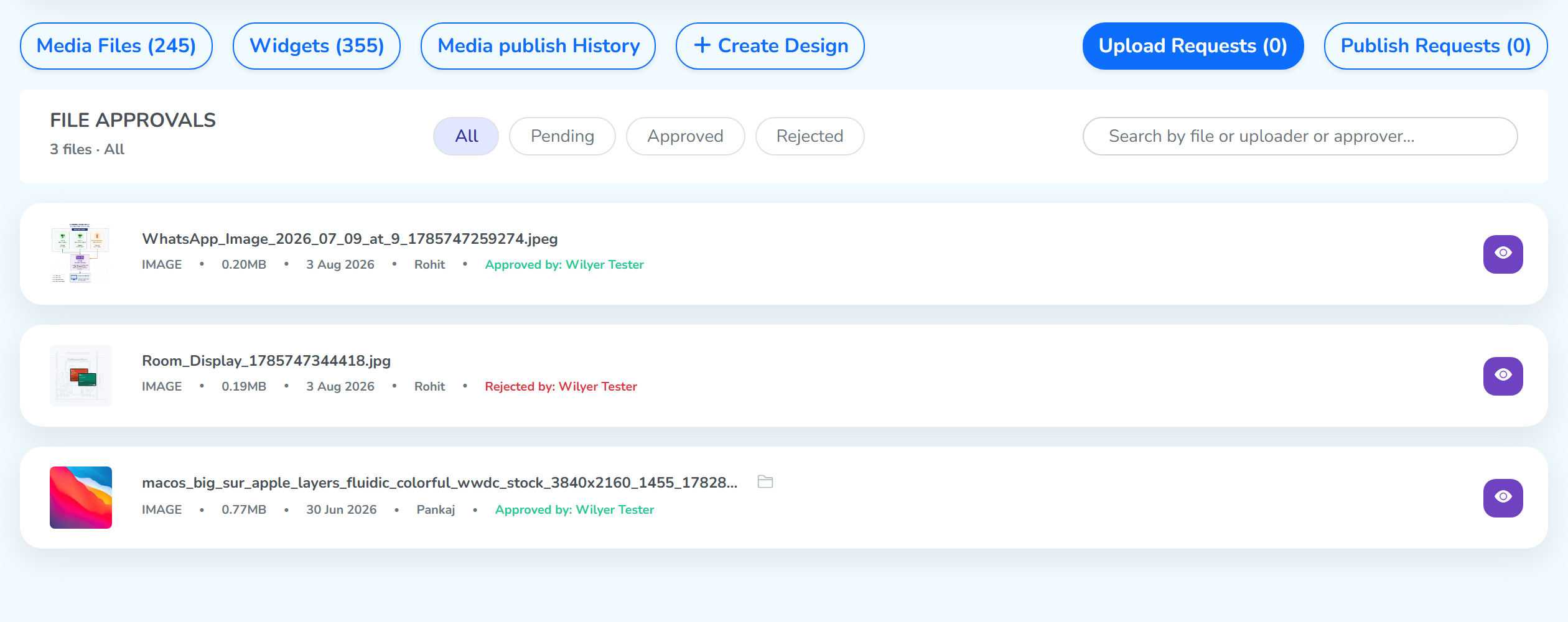
Task: Click the 0.77MB file size
Action: 244,509
